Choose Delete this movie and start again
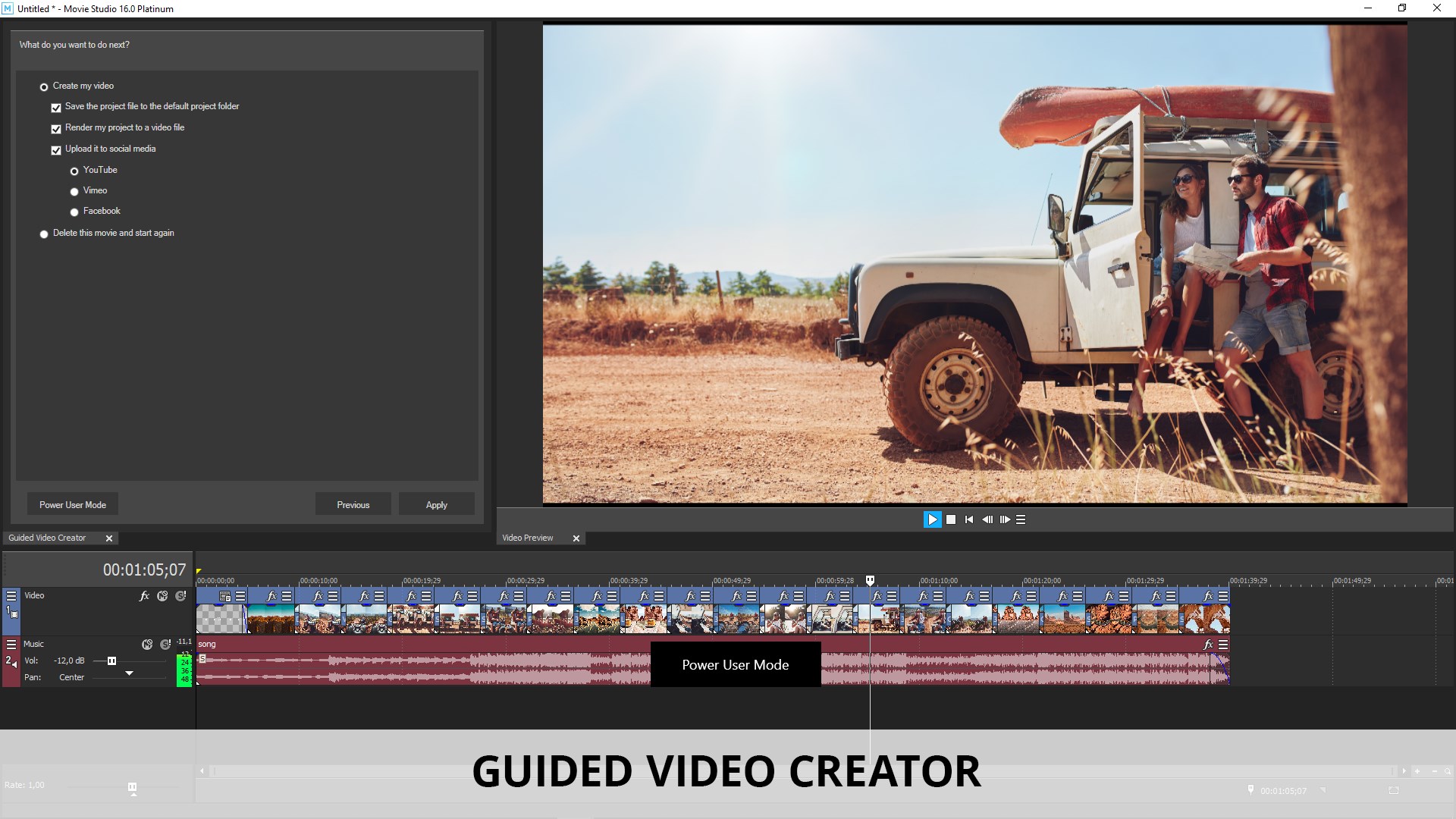Image resolution: width=1456 pixels, height=819 pixels. (44, 234)
